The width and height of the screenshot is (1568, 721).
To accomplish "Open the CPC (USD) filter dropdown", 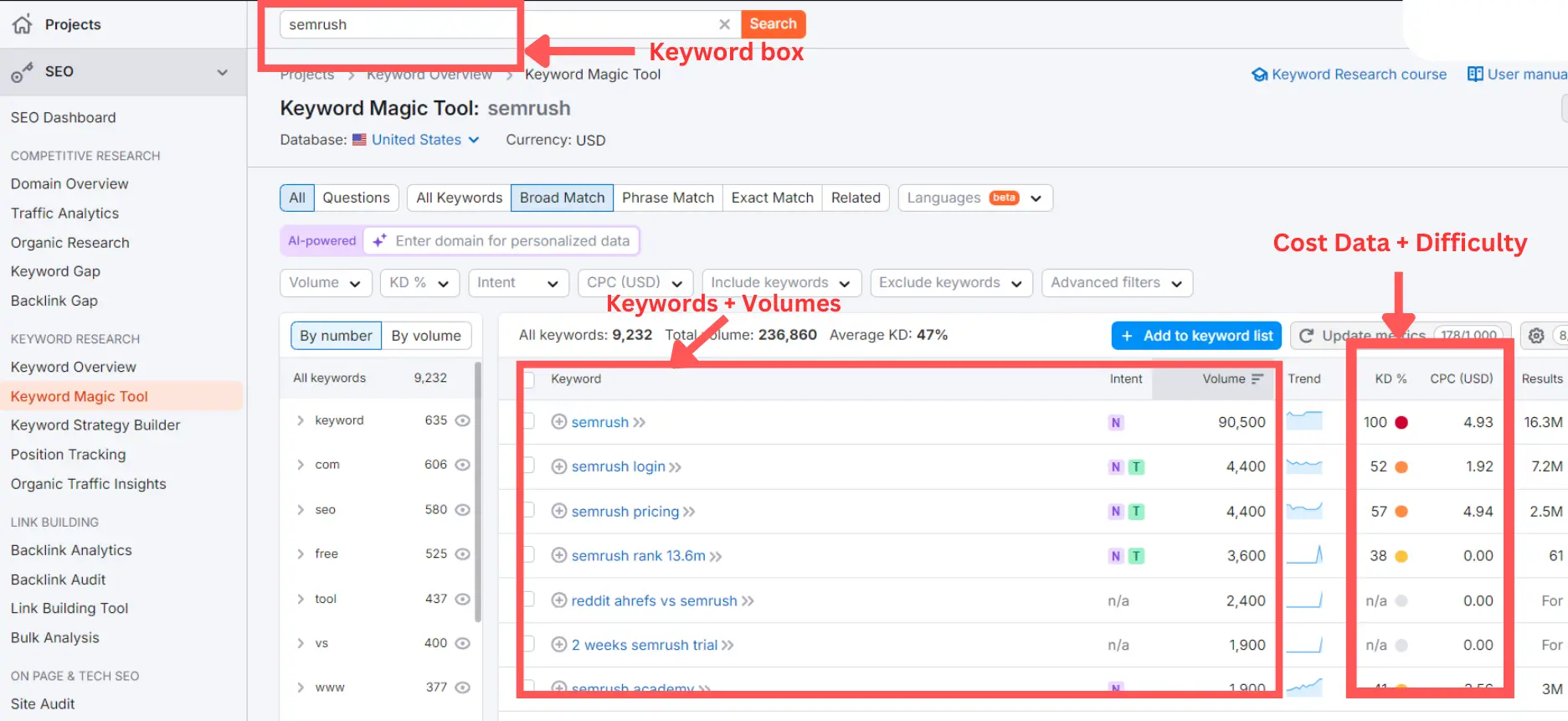I will 635,283.
